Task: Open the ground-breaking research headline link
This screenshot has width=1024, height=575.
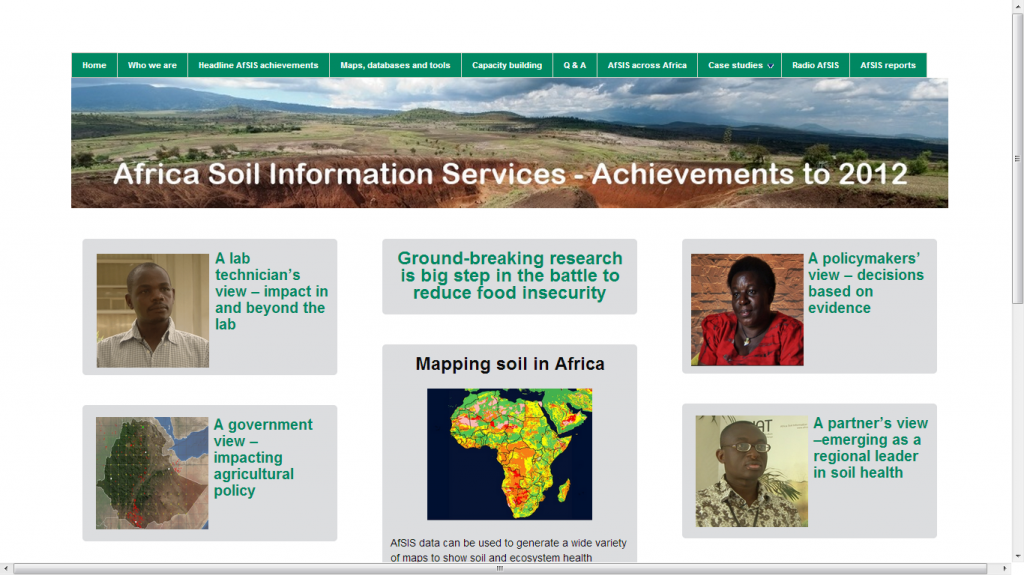Action: [x=509, y=276]
